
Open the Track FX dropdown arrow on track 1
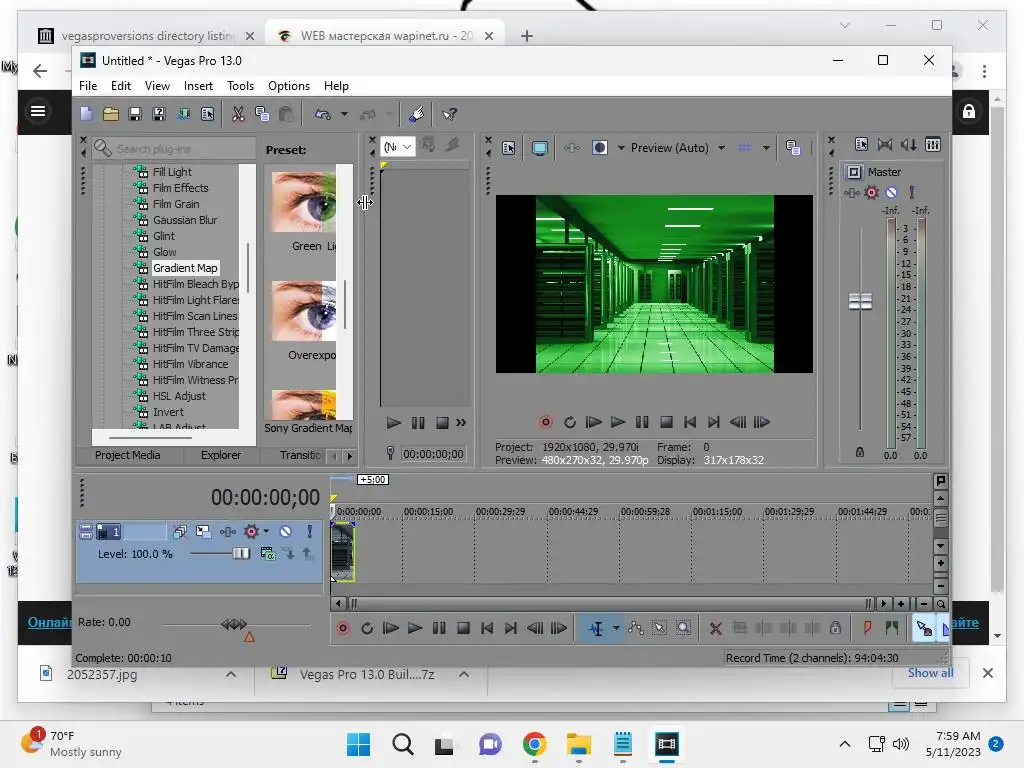[x=266, y=532]
